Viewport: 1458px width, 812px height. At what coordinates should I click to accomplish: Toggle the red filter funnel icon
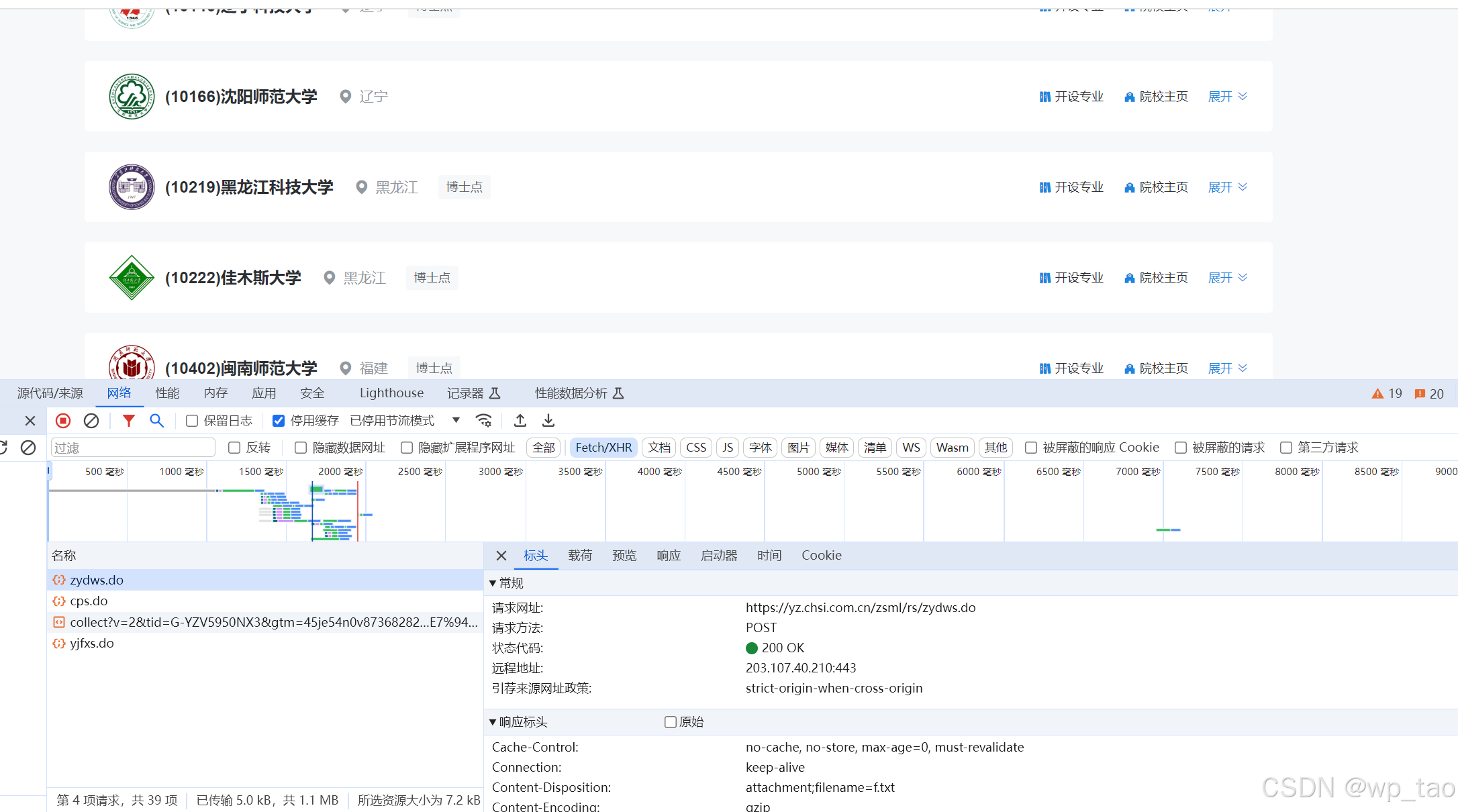pyautogui.click(x=128, y=421)
